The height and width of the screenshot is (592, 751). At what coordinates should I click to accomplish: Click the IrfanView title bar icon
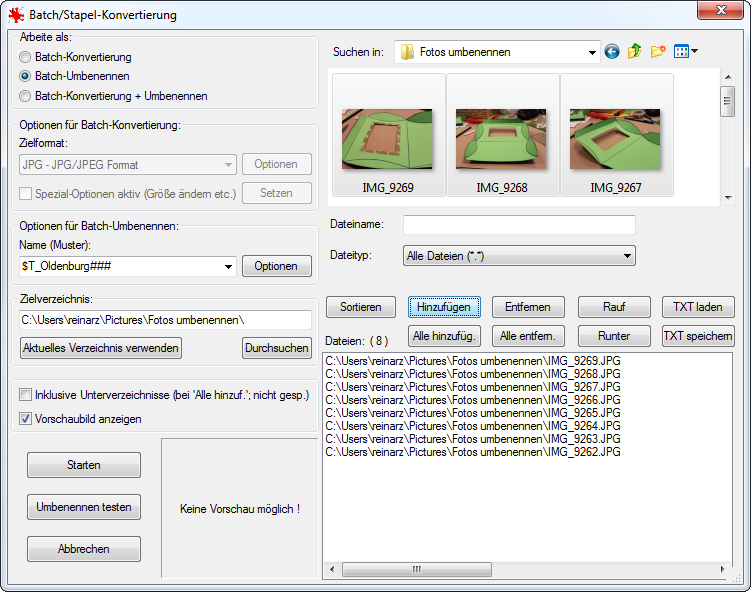pyautogui.click(x=16, y=15)
